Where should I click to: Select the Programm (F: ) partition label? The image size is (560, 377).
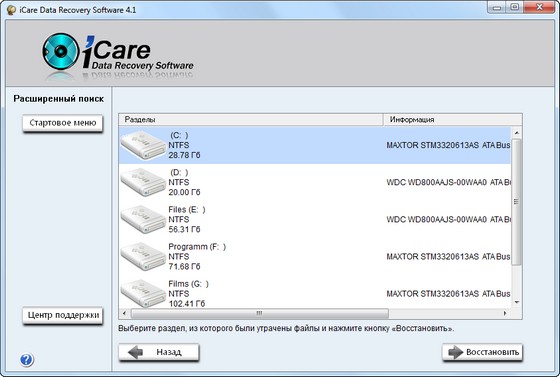tap(197, 247)
